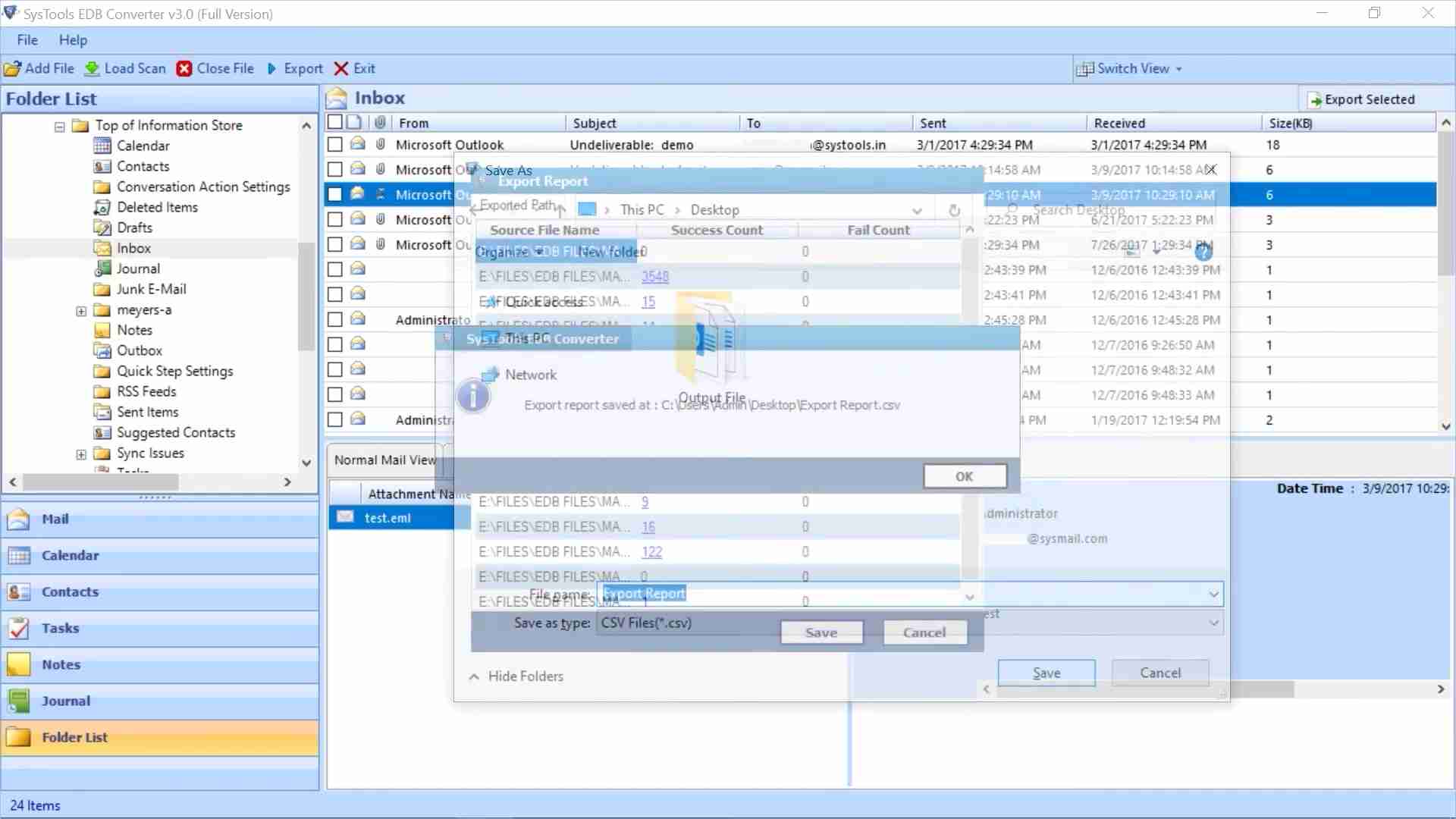The height and width of the screenshot is (819, 1456).
Task: Select the Calendar navigation icon
Action: pyautogui.click(x=18, y=555)
